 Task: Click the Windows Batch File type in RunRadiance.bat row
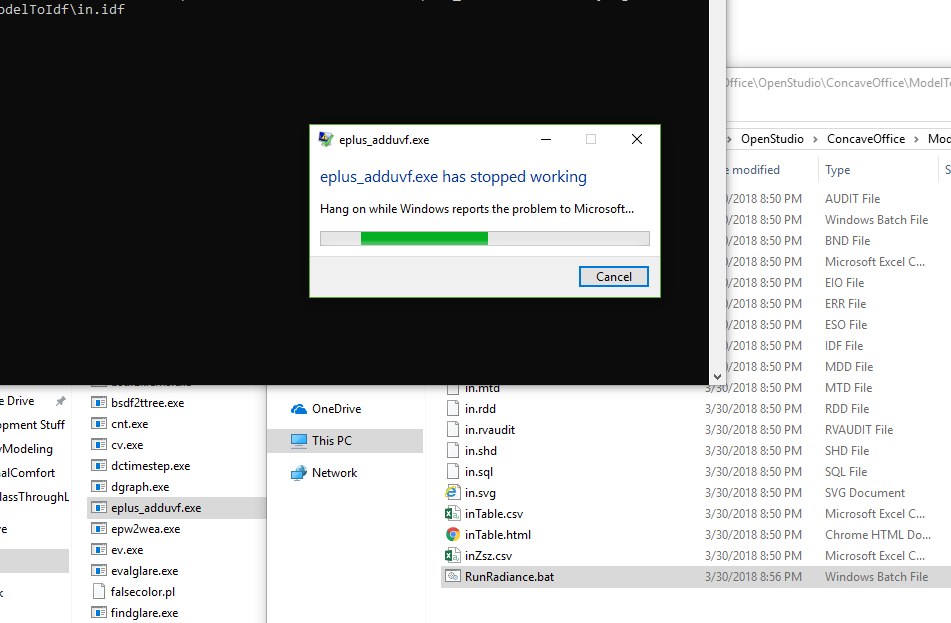coord(876,577)
